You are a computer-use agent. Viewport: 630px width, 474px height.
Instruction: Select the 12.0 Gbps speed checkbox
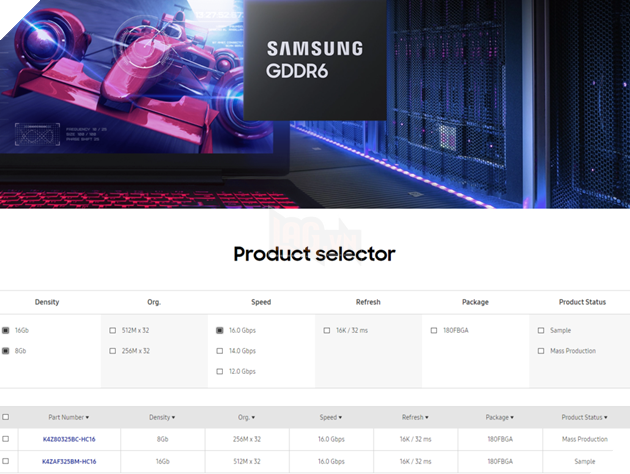pos(220,372)
